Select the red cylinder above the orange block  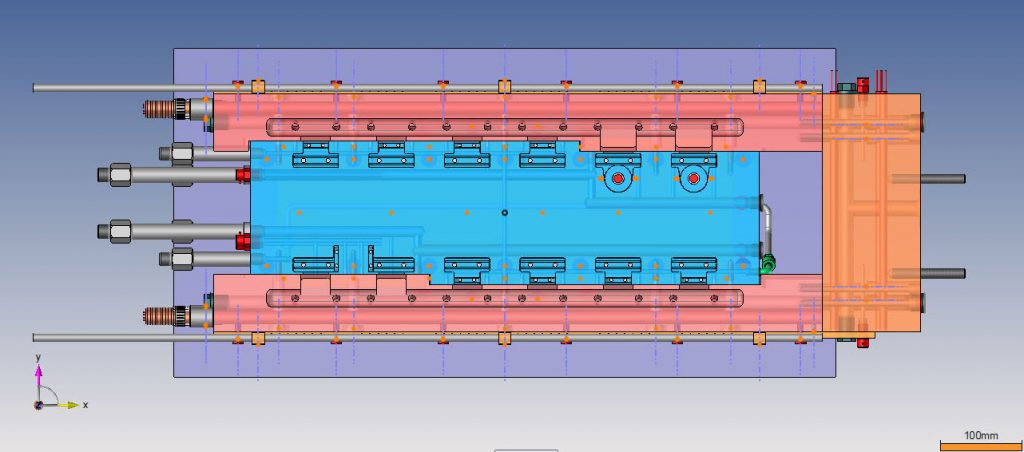click(x=863, y=85)
